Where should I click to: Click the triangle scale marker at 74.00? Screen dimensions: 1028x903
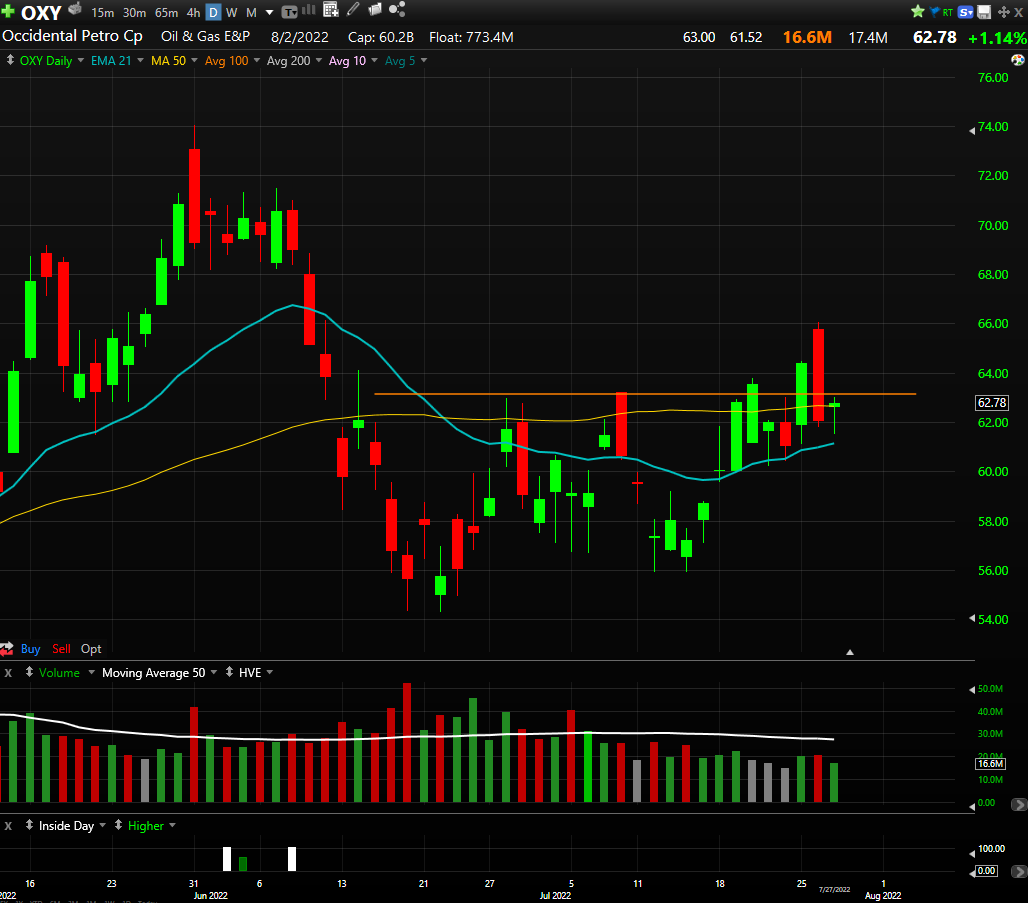coord(972,131)
